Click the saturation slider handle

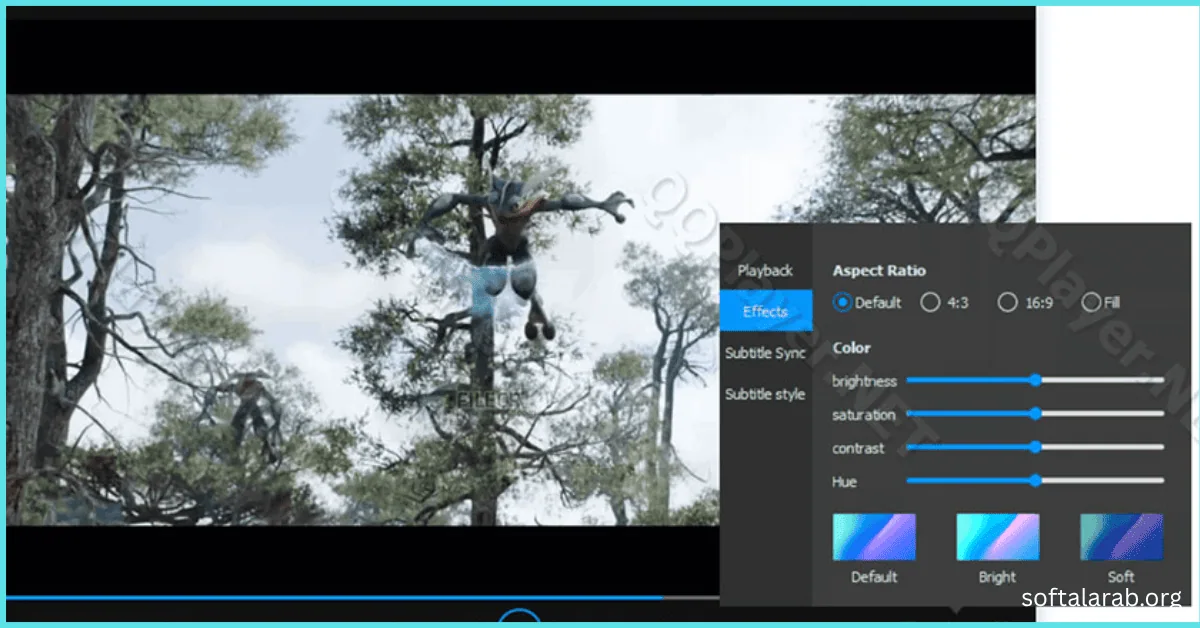point(1035,413)
